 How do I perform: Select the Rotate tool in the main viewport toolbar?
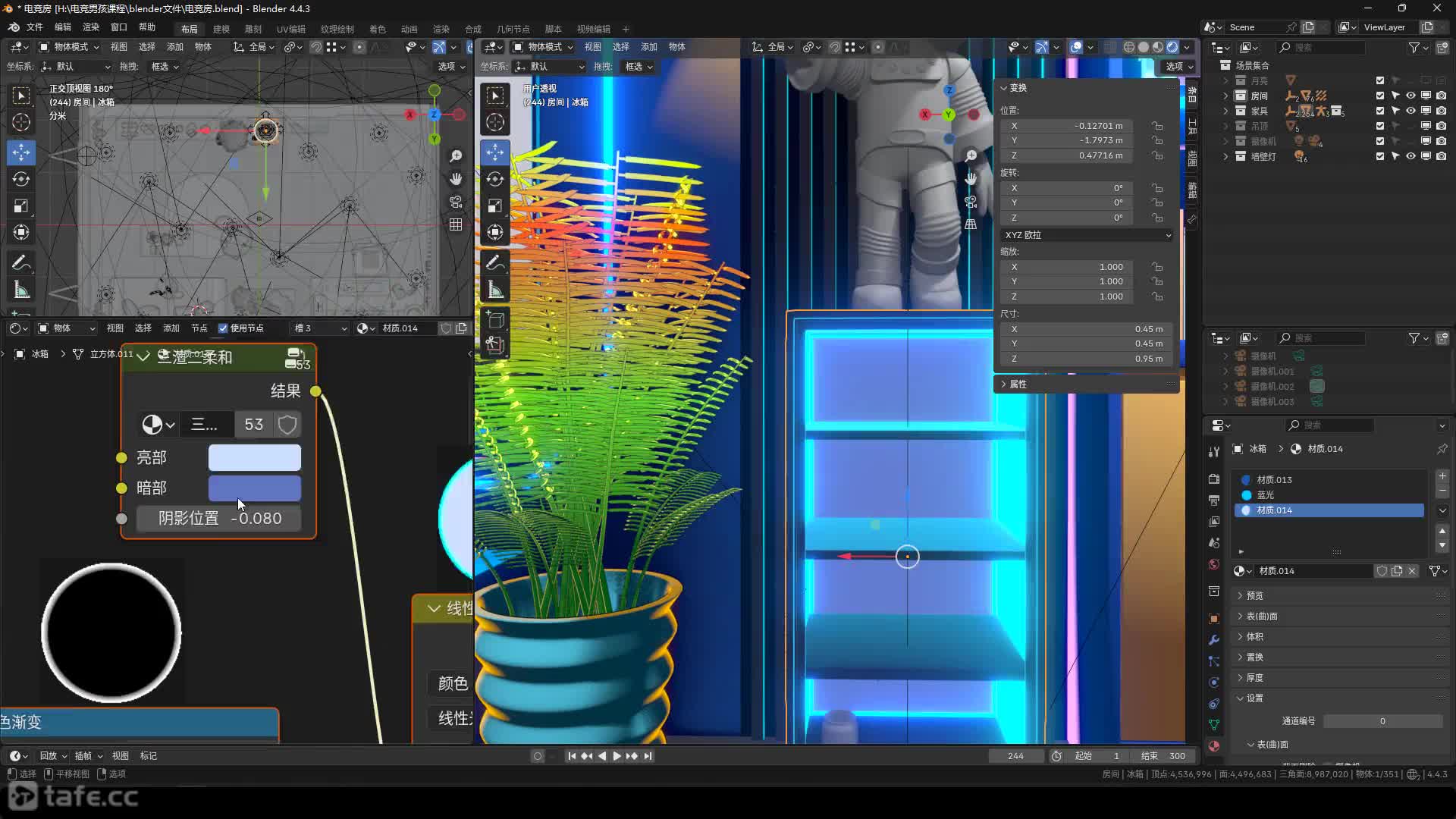(x=495, y=179)
